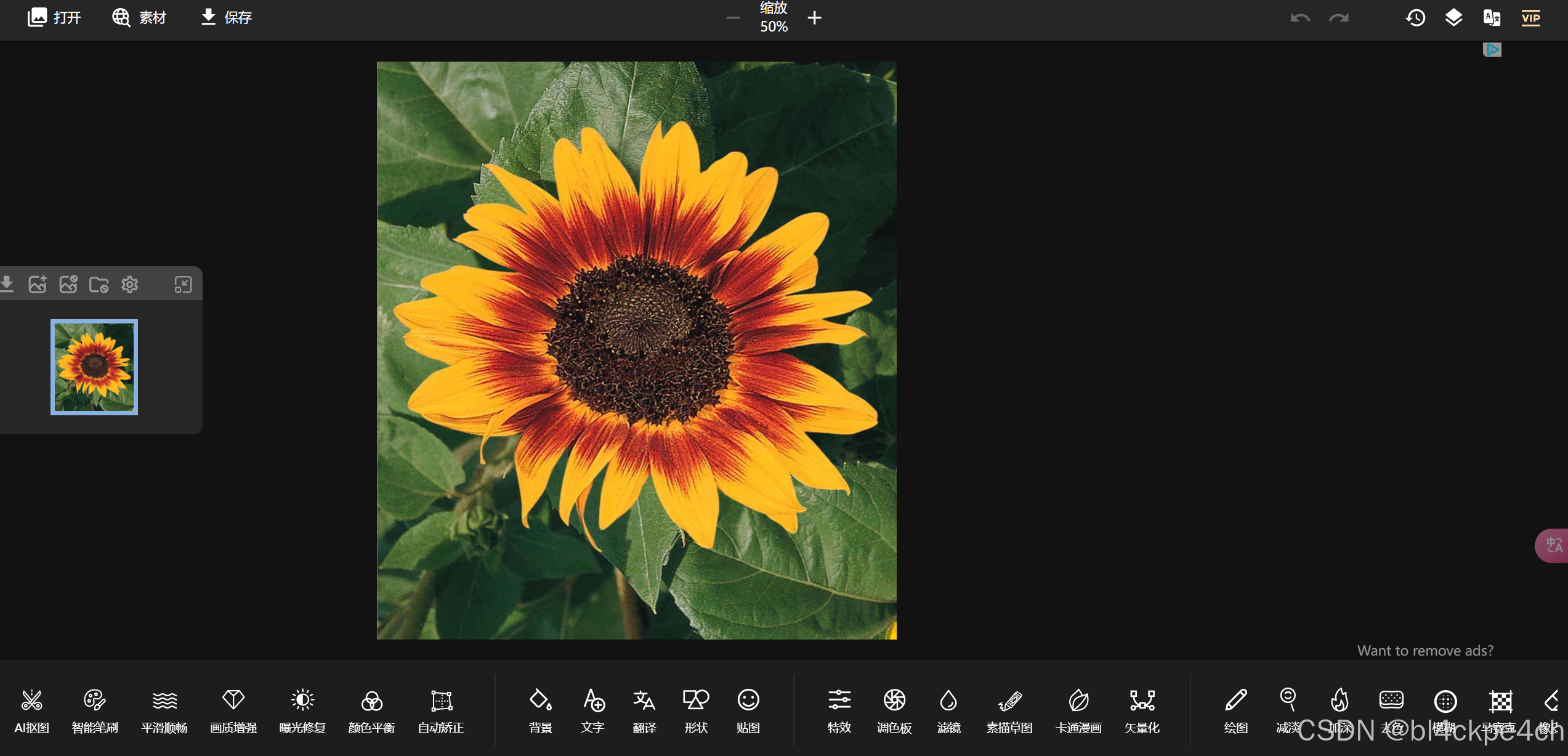This screenshot has height=756, width=1568.
Task: Toggle the layers panel icon
Action: [x=1453, y=17]
